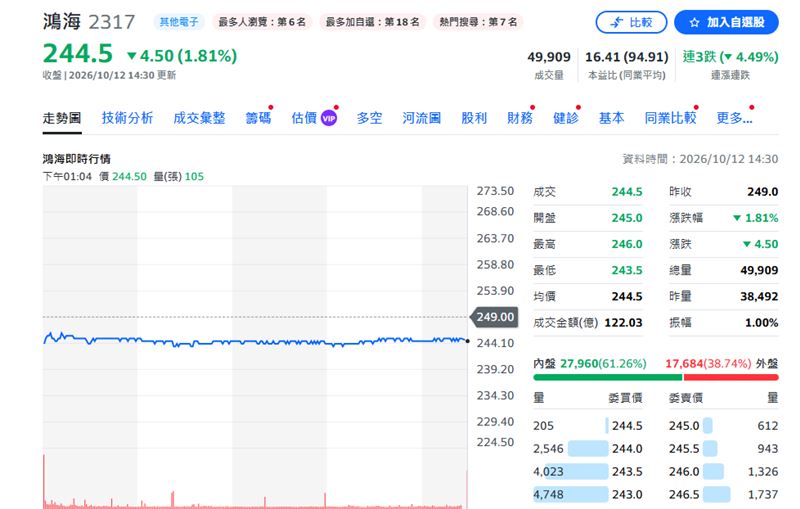
Task: Click the ask price 246.0 row
Action: [x=723, y=471]
